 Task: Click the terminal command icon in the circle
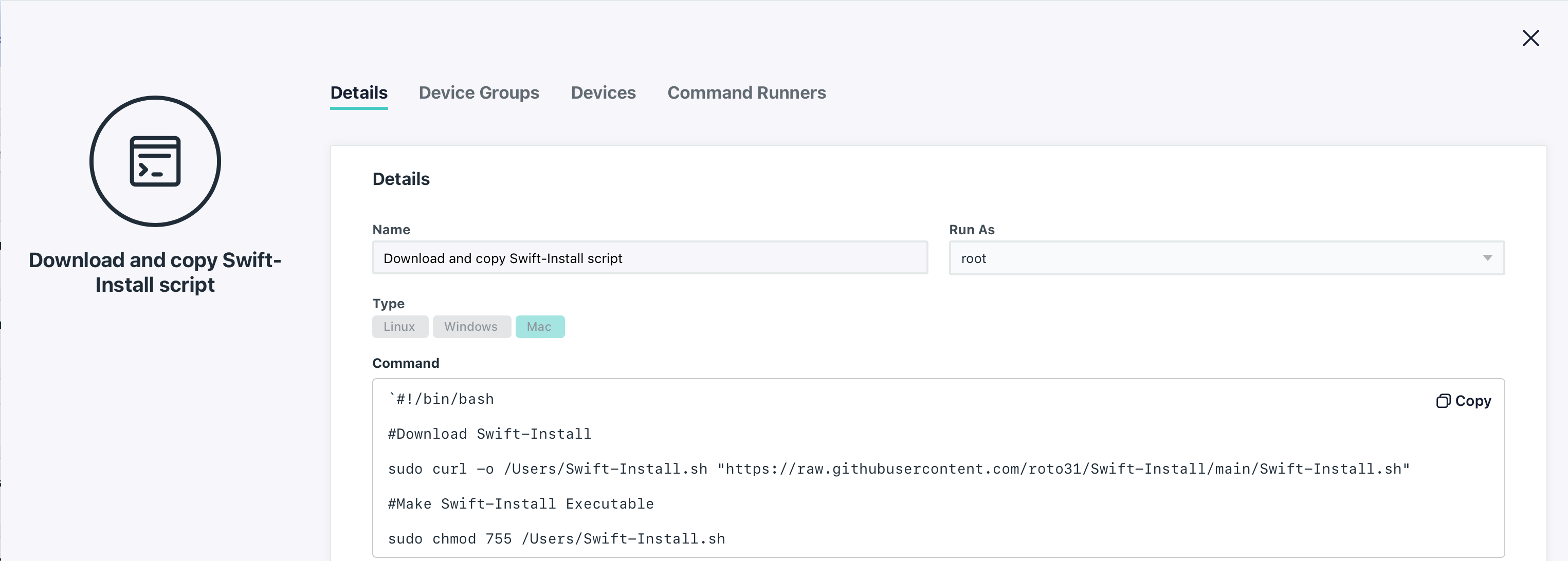point(155,161)
